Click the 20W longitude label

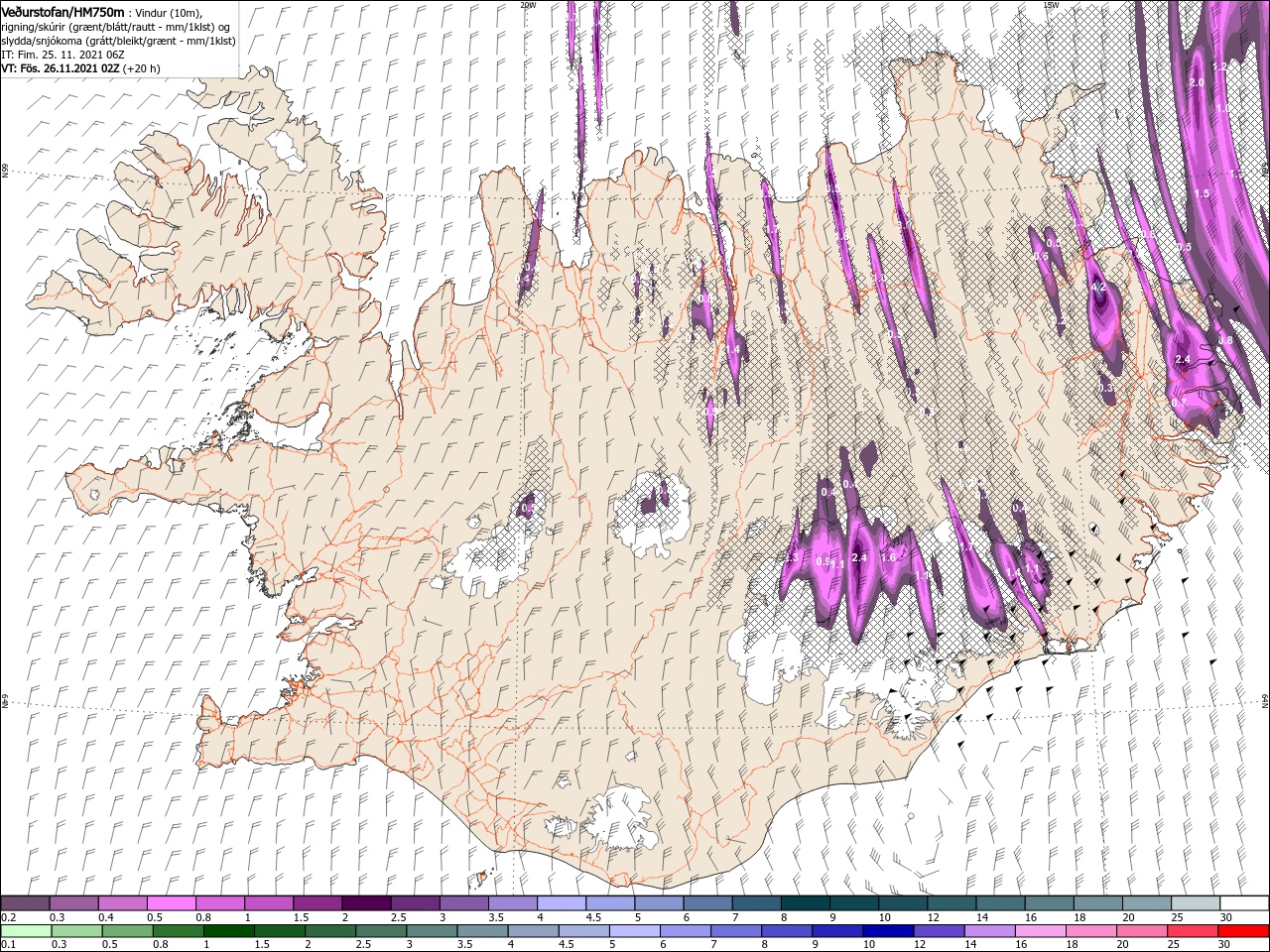click(x=527, y=4)
